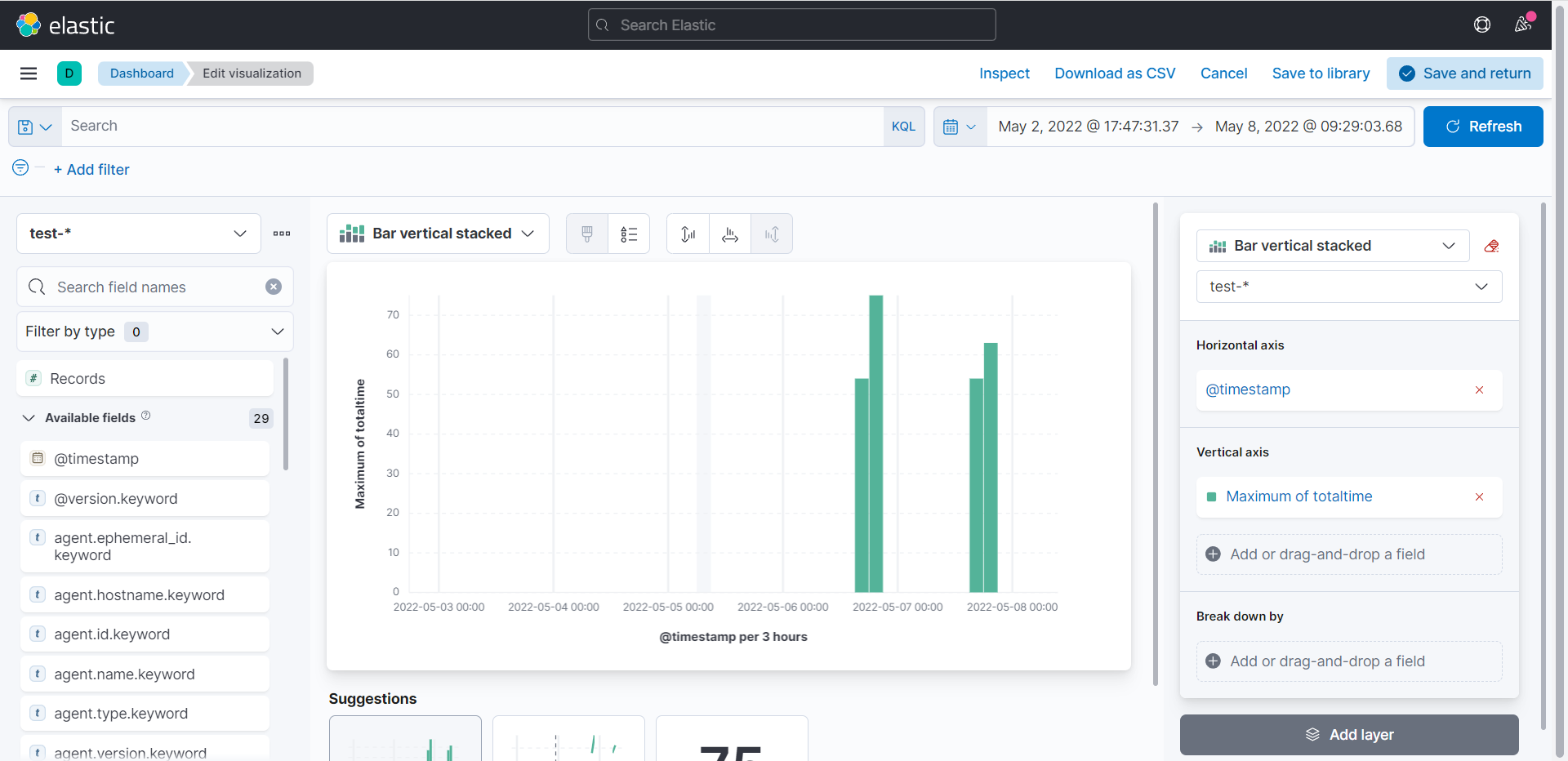The image size is (1568, 761).
Task: Open the test-* index pattern dropdown
Action: 139,234
